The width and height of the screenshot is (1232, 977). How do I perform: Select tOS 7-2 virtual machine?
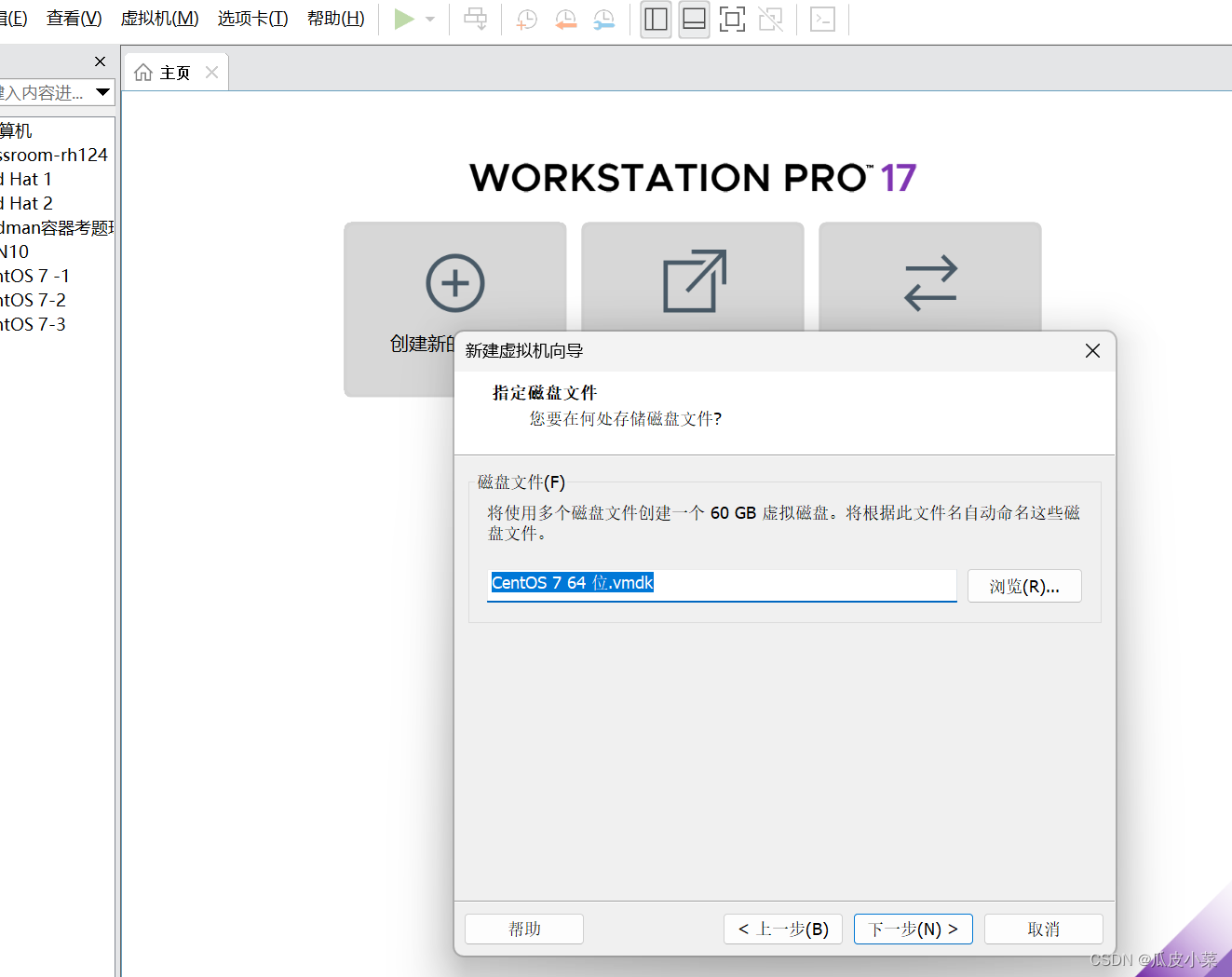(x=34, y=300)
